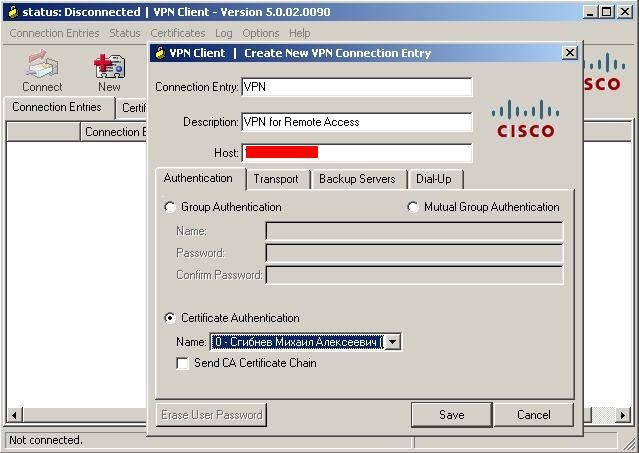Viewport: 639px width, 453px height.
Task: Click the Host input field
Action: coord(357,153)
